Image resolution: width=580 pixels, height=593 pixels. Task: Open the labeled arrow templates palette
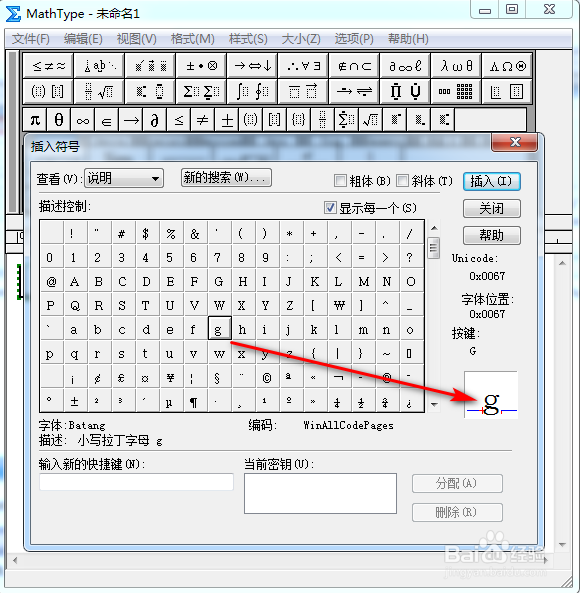coord(354,91)
